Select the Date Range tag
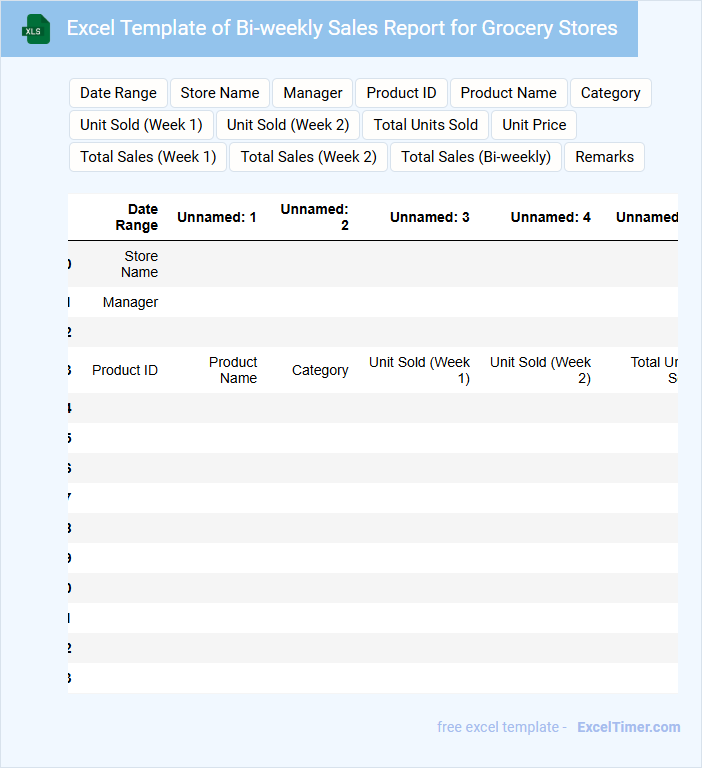The width and height of the screenshot is (702, 768). pos(118,93)
